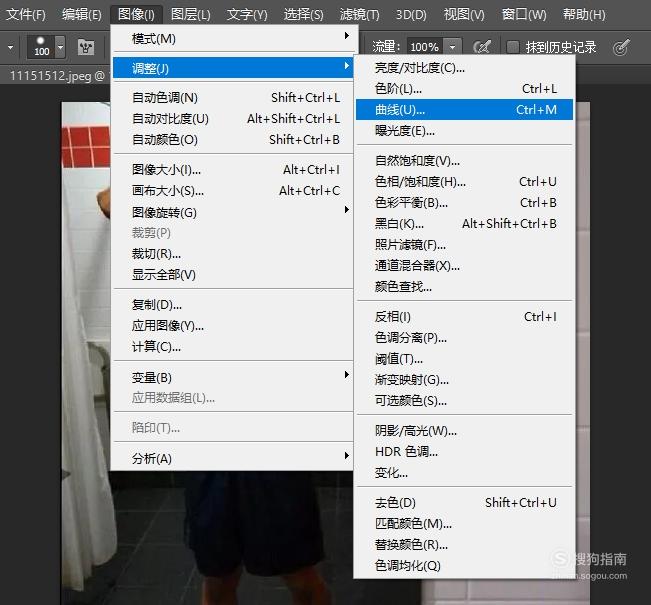Screen dimensions: 651x605
Task: Open the 窗口(W) menu
Action: (524, 15)
